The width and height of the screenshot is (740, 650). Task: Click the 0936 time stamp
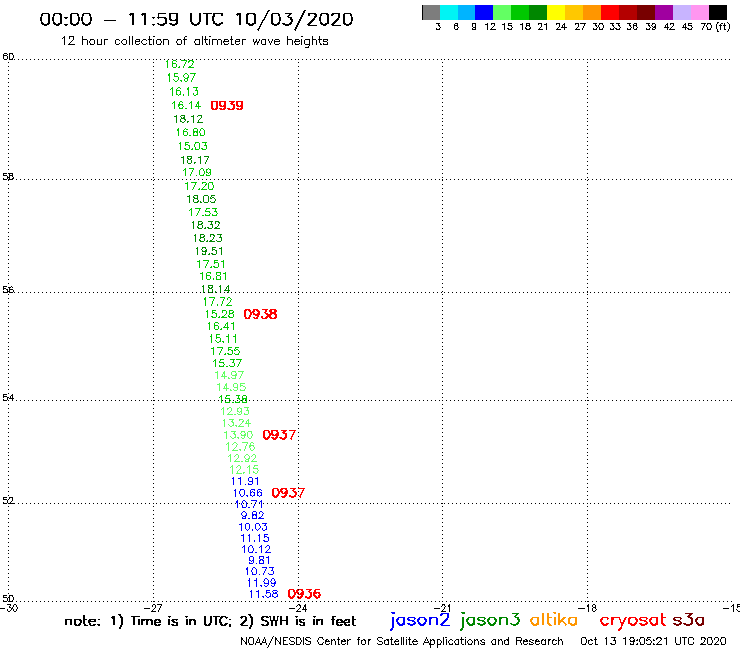pos(304,594)
